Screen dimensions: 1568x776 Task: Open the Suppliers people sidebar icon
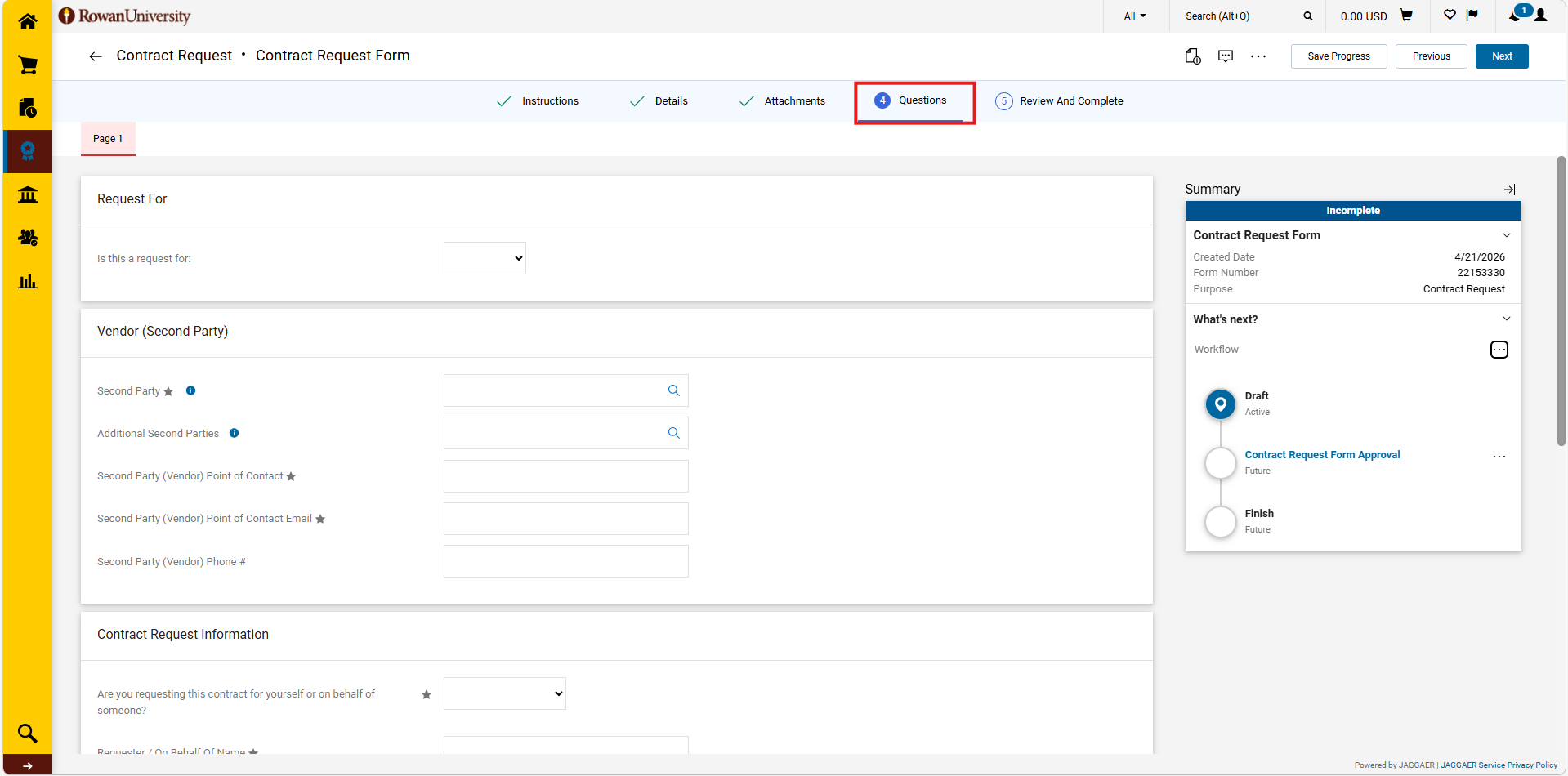click(28, 238)
